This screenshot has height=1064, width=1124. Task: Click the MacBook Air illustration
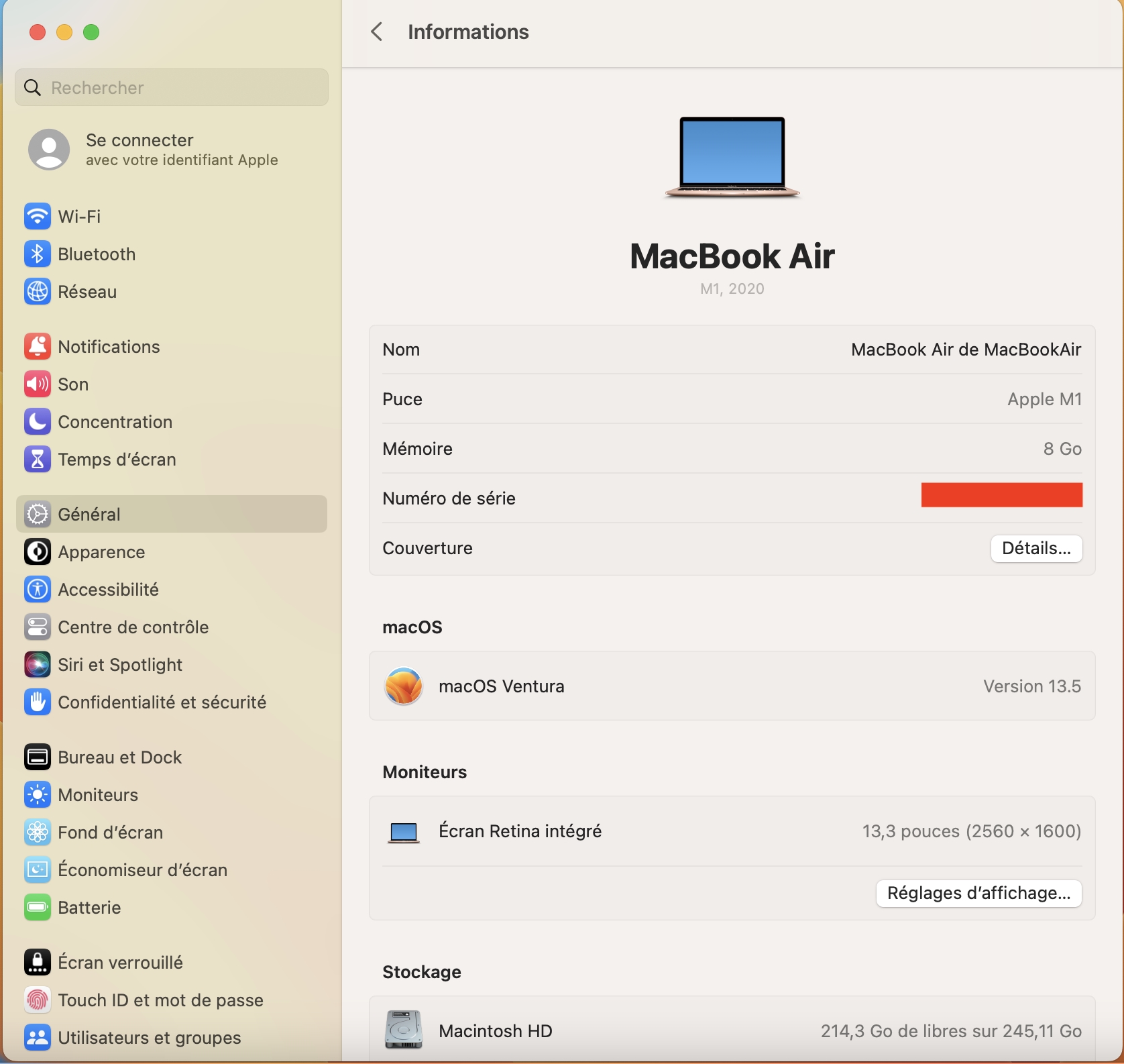[732, 158]
